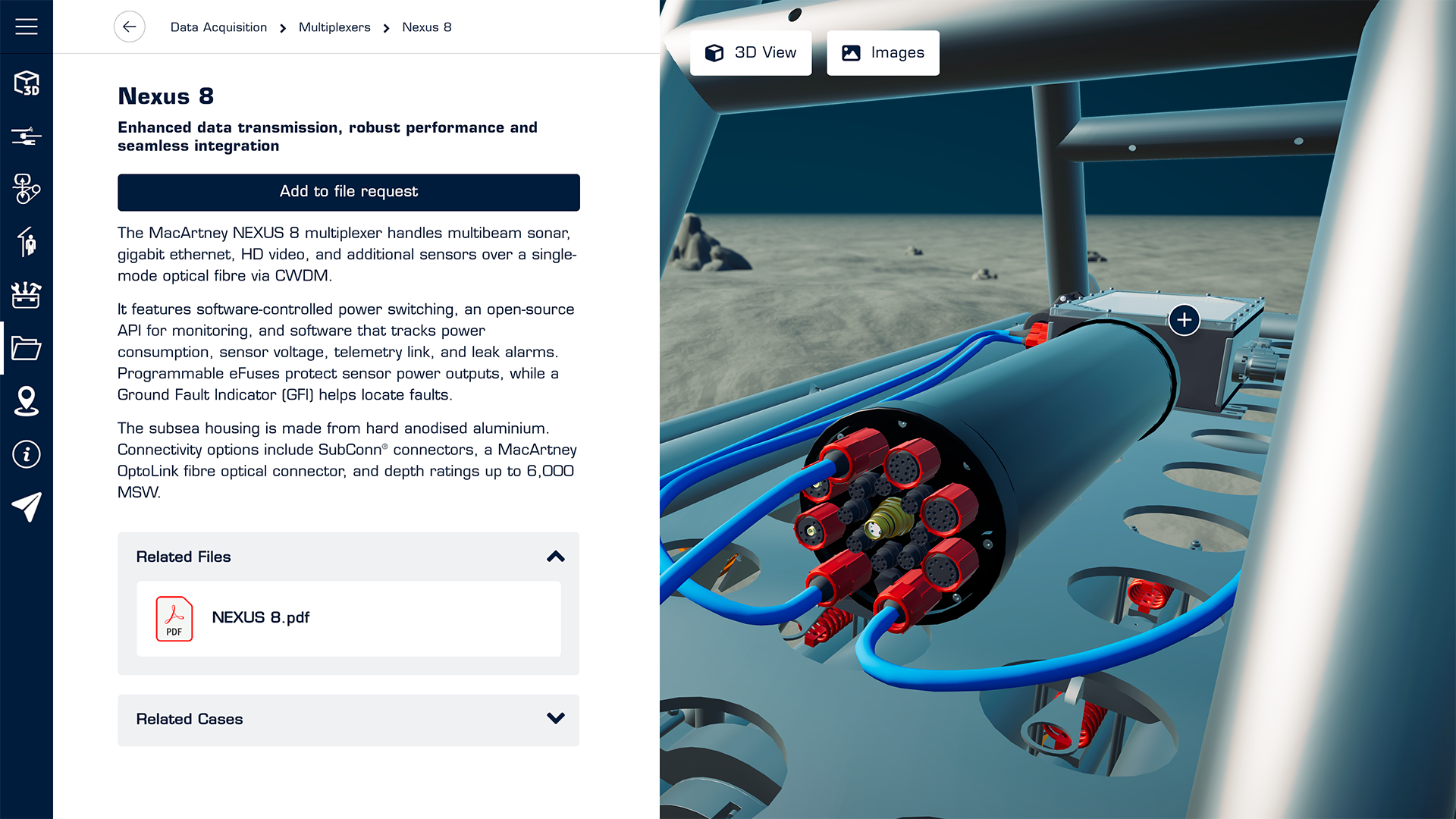Switch to 3D View tab
The height and width of the screenshot is (819, 1456).
point(751,52)
